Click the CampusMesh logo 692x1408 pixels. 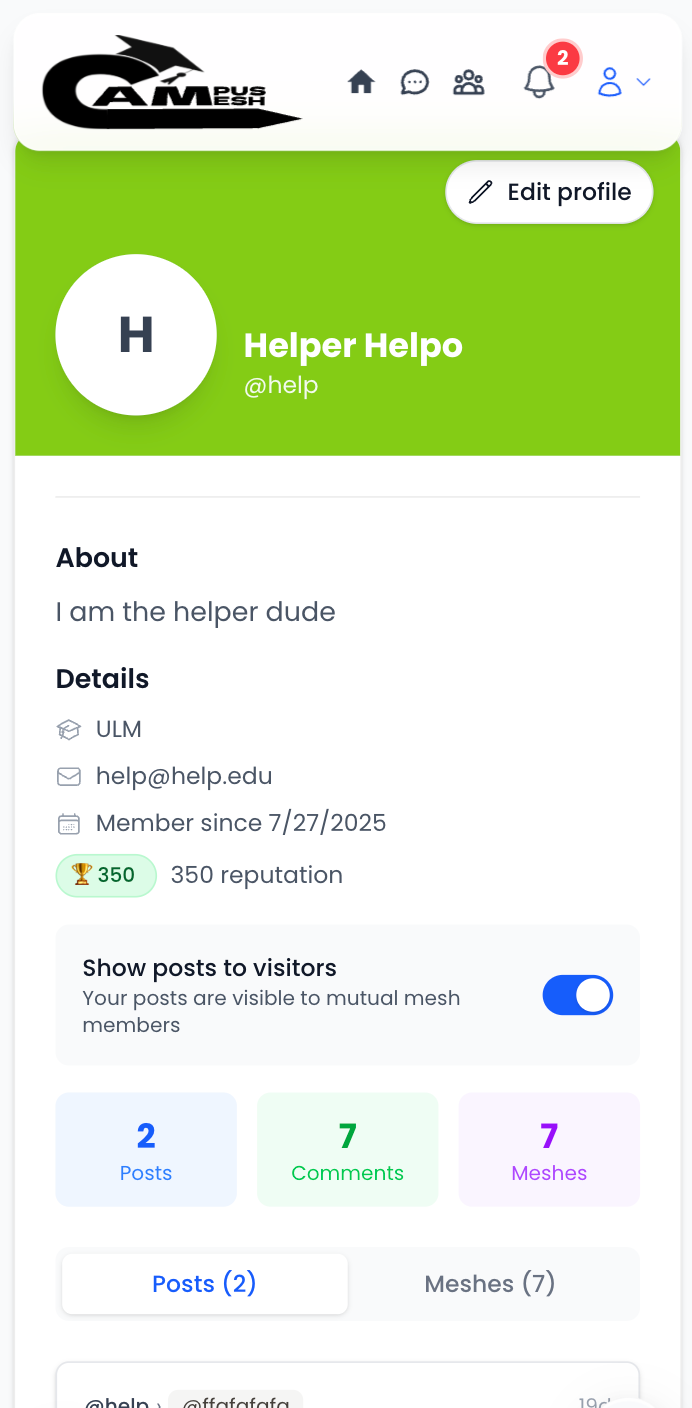pos(171,82)
